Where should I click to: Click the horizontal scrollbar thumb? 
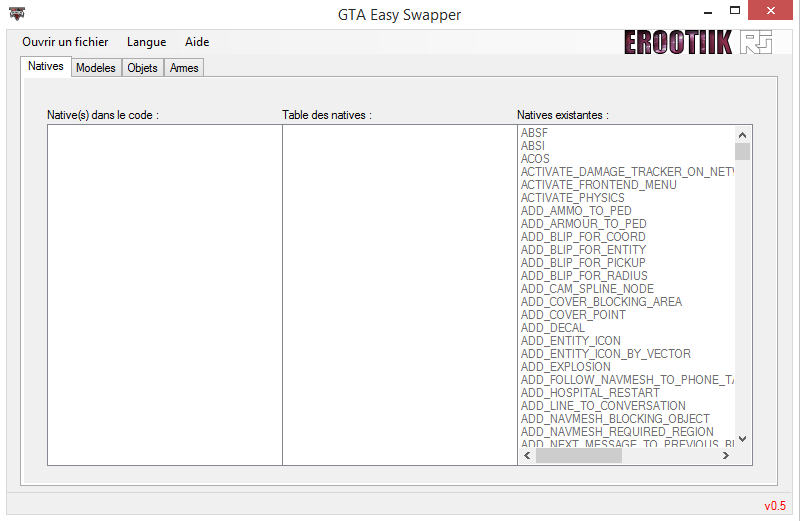click(579, 456)
